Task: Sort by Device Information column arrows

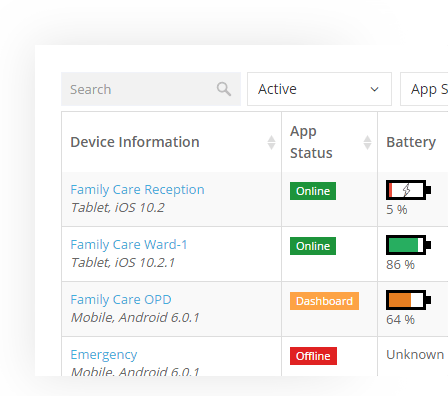Action: coord(271,142)
